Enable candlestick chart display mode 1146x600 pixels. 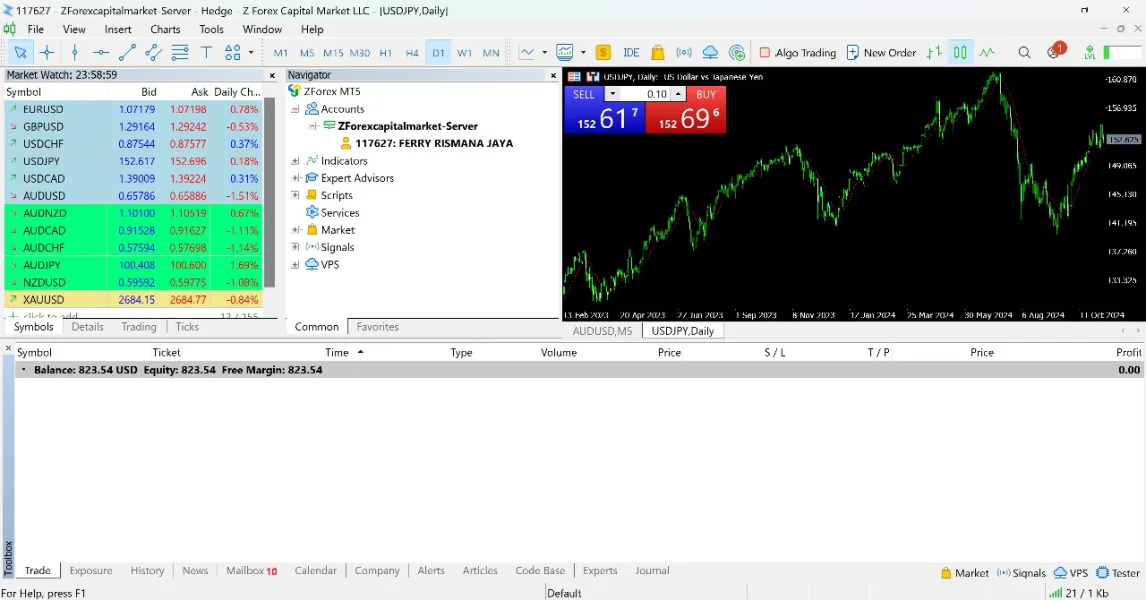pos(959,53)
